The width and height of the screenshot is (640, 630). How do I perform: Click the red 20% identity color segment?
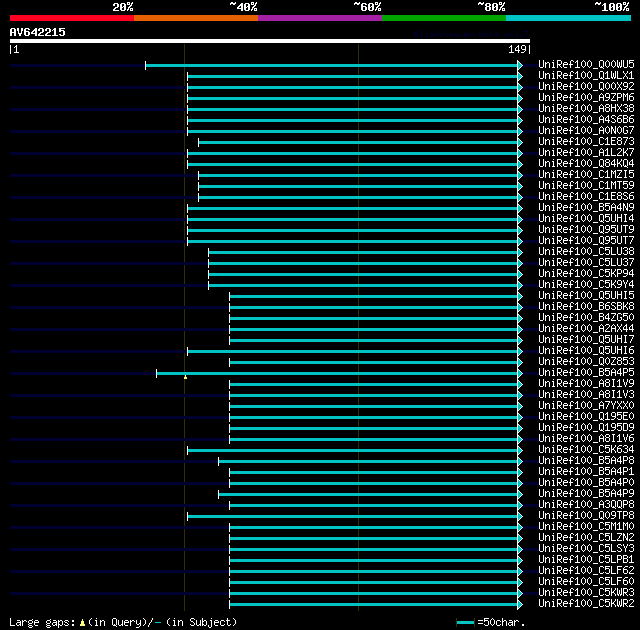tap(72, 18)
